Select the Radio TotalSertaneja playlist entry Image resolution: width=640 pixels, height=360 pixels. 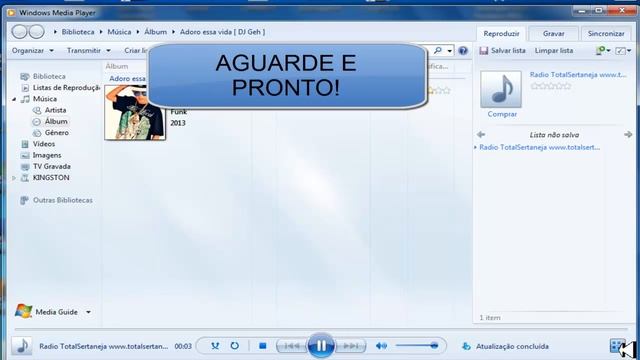(x=540, y=147)
